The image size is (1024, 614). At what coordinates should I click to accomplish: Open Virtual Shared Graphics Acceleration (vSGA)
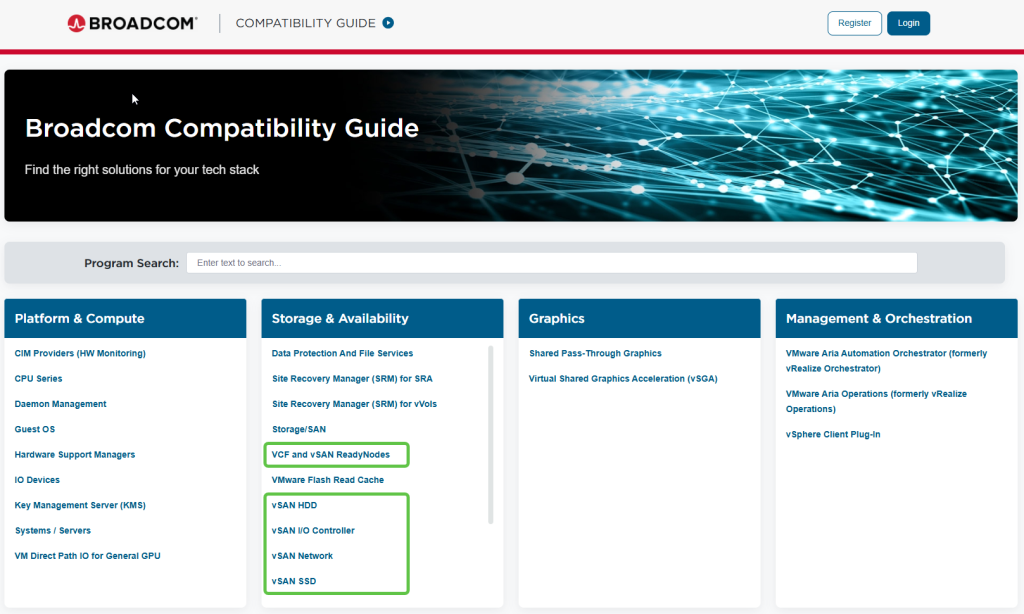point(623,379)
